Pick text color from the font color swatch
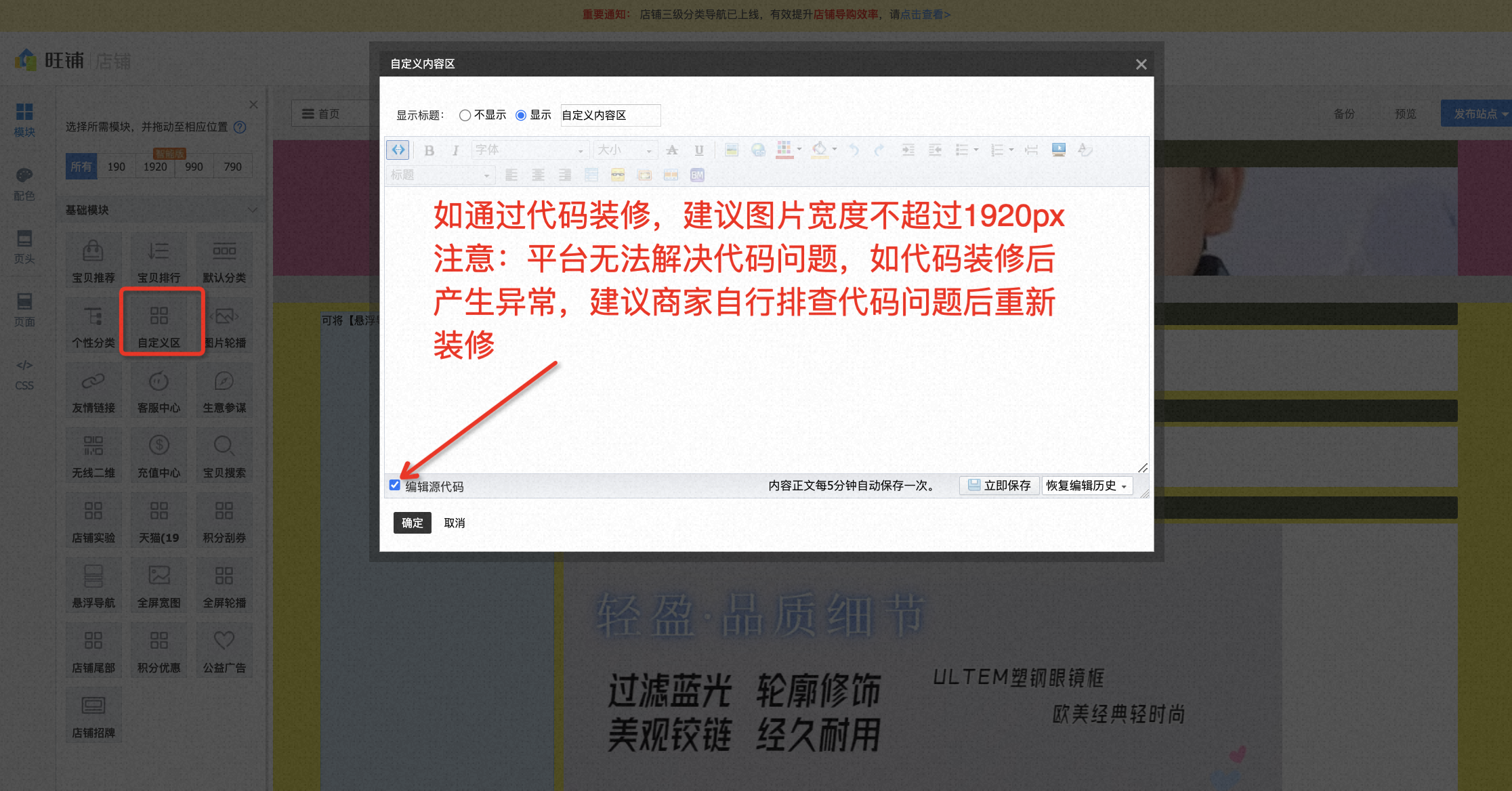1512x791 pixels. tap(784, 150)
